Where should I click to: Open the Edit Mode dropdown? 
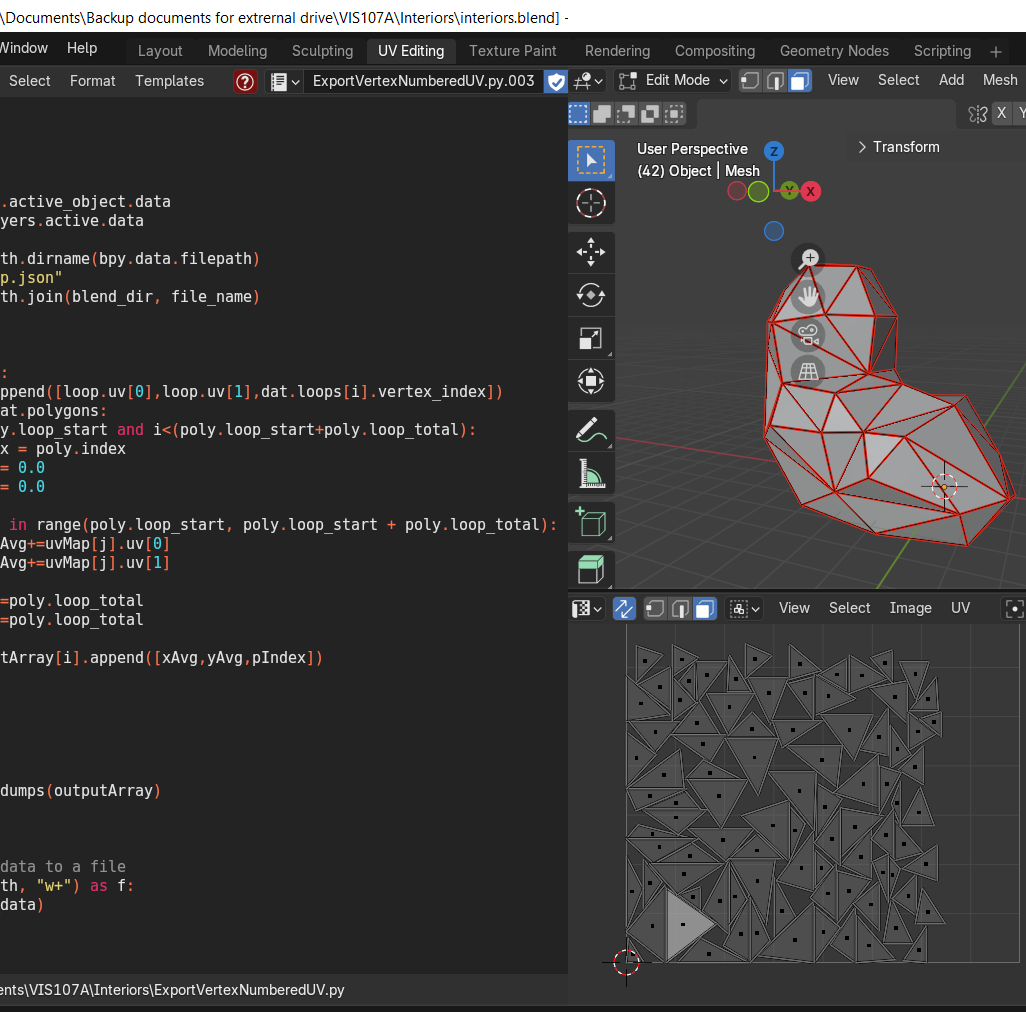point(673,81)
